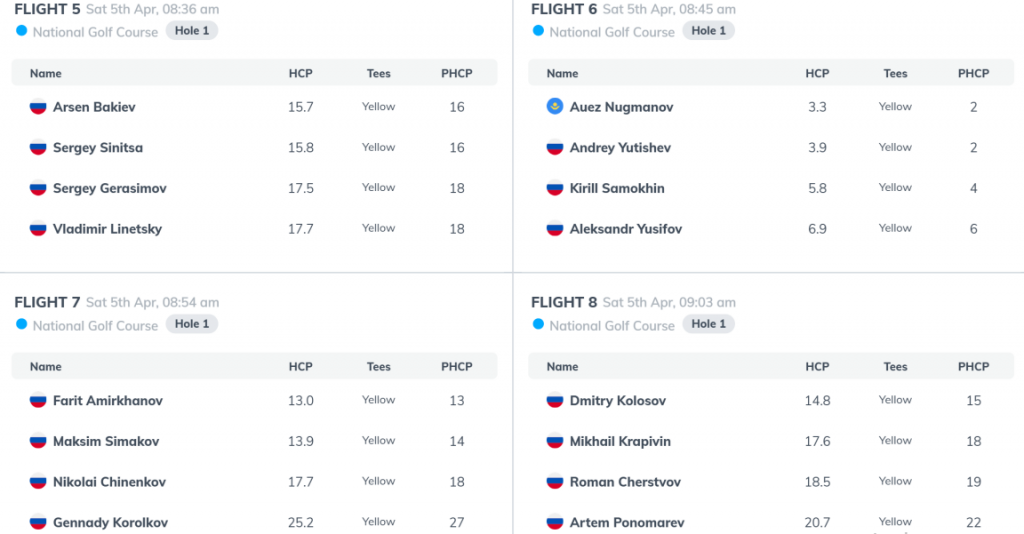The image size is (1024, 534).
Task: Click the Kazakhstan flag beside Auez Nugmanov
Action: (x=554, y=106)
